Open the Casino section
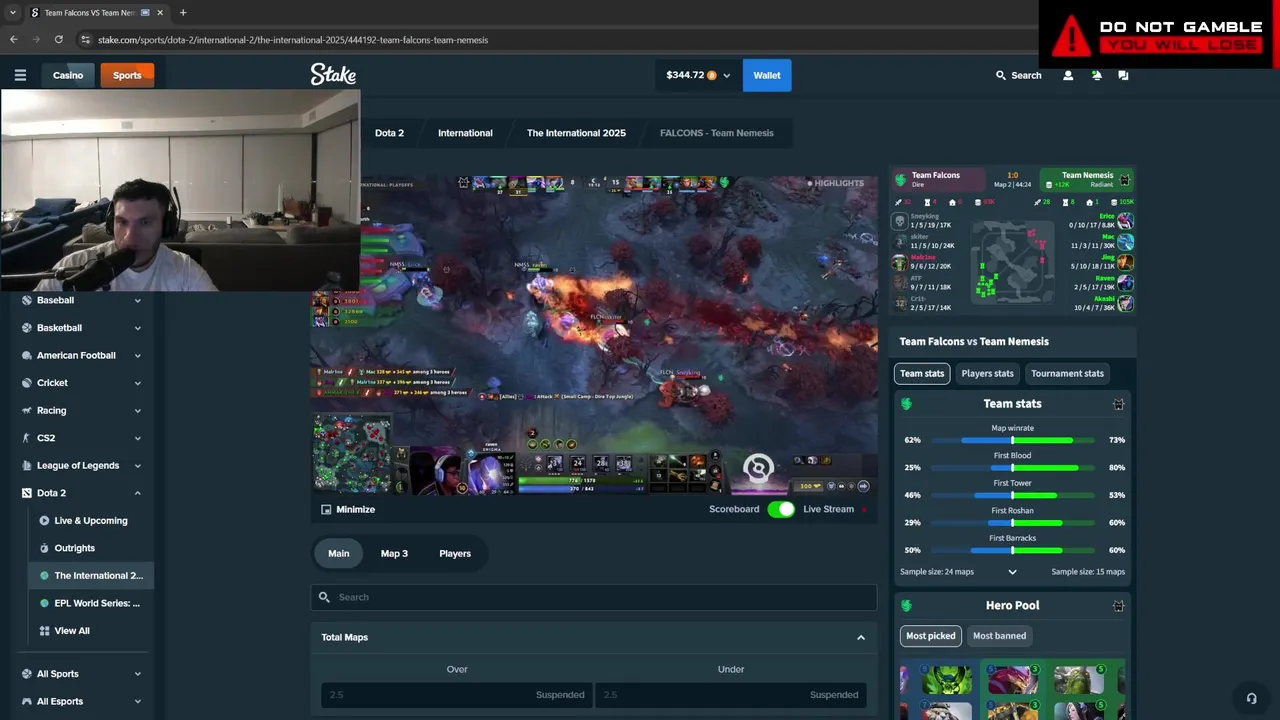 click(68, 75)
